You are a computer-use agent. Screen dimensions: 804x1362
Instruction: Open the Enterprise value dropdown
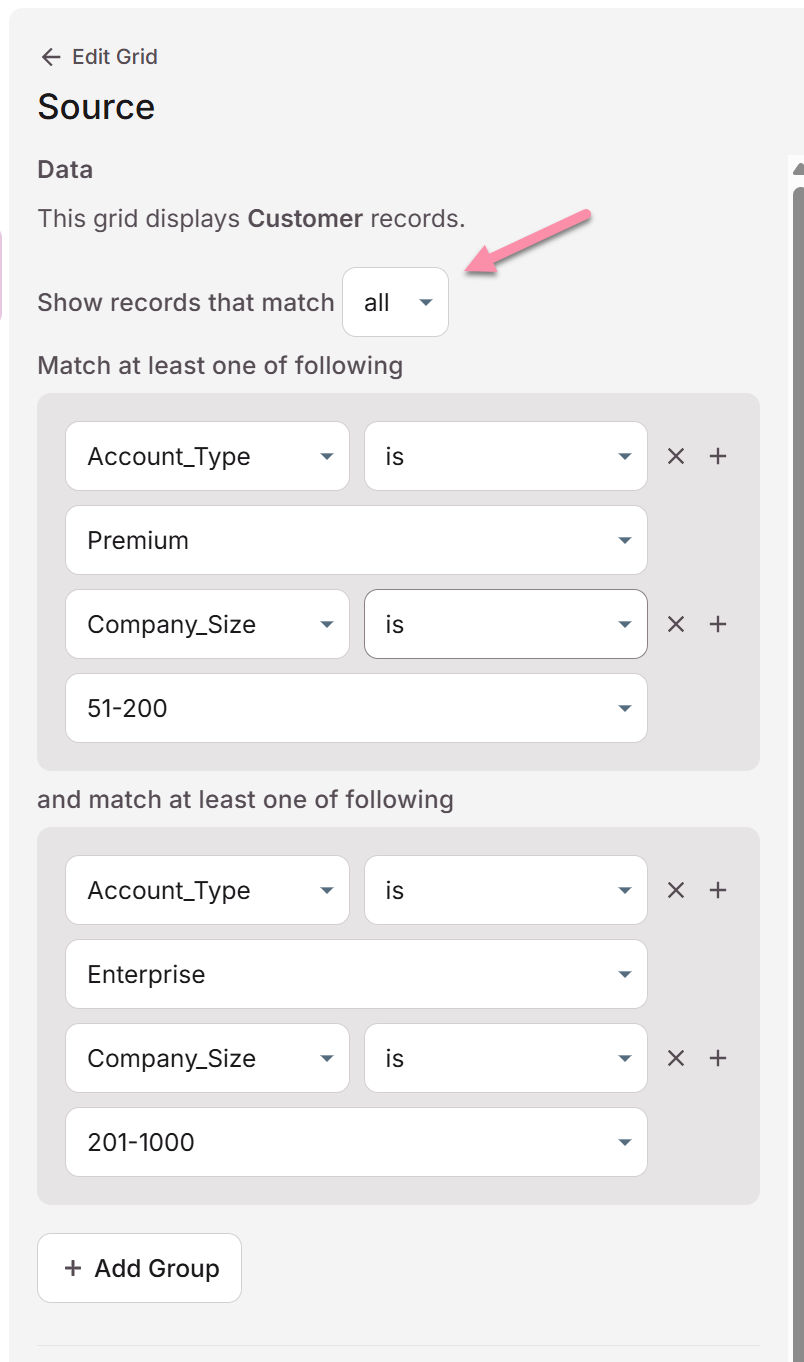coord(356,974)
